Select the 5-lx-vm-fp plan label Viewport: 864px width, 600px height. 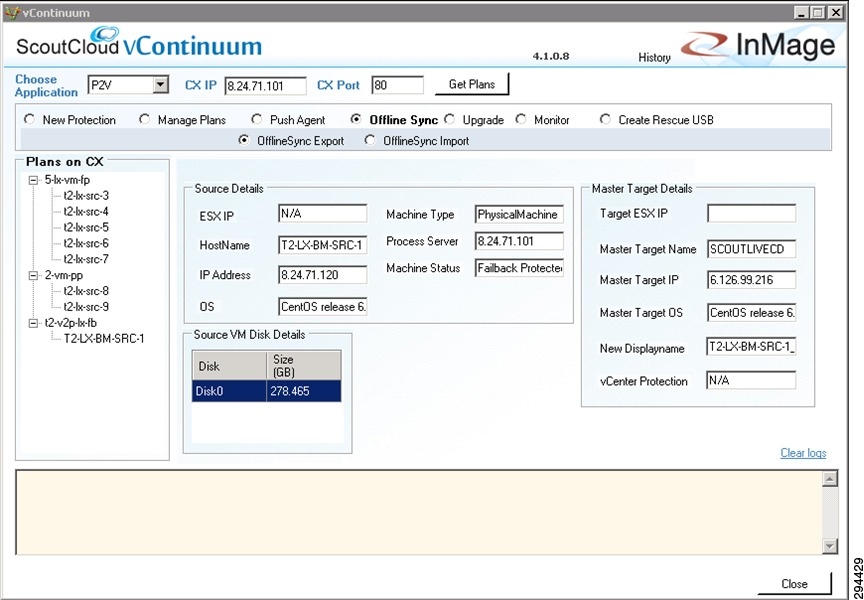(67, 180)
